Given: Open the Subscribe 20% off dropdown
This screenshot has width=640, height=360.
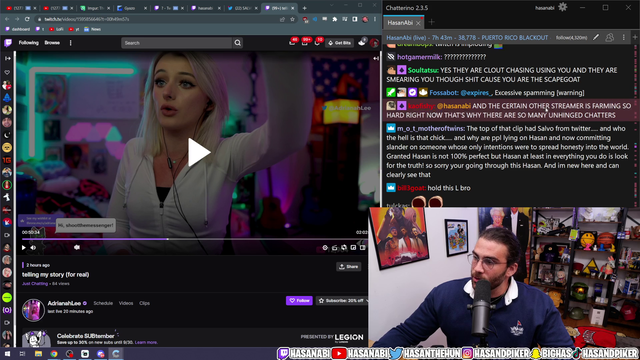Looking at the screenshot, I should click(342, 300).
